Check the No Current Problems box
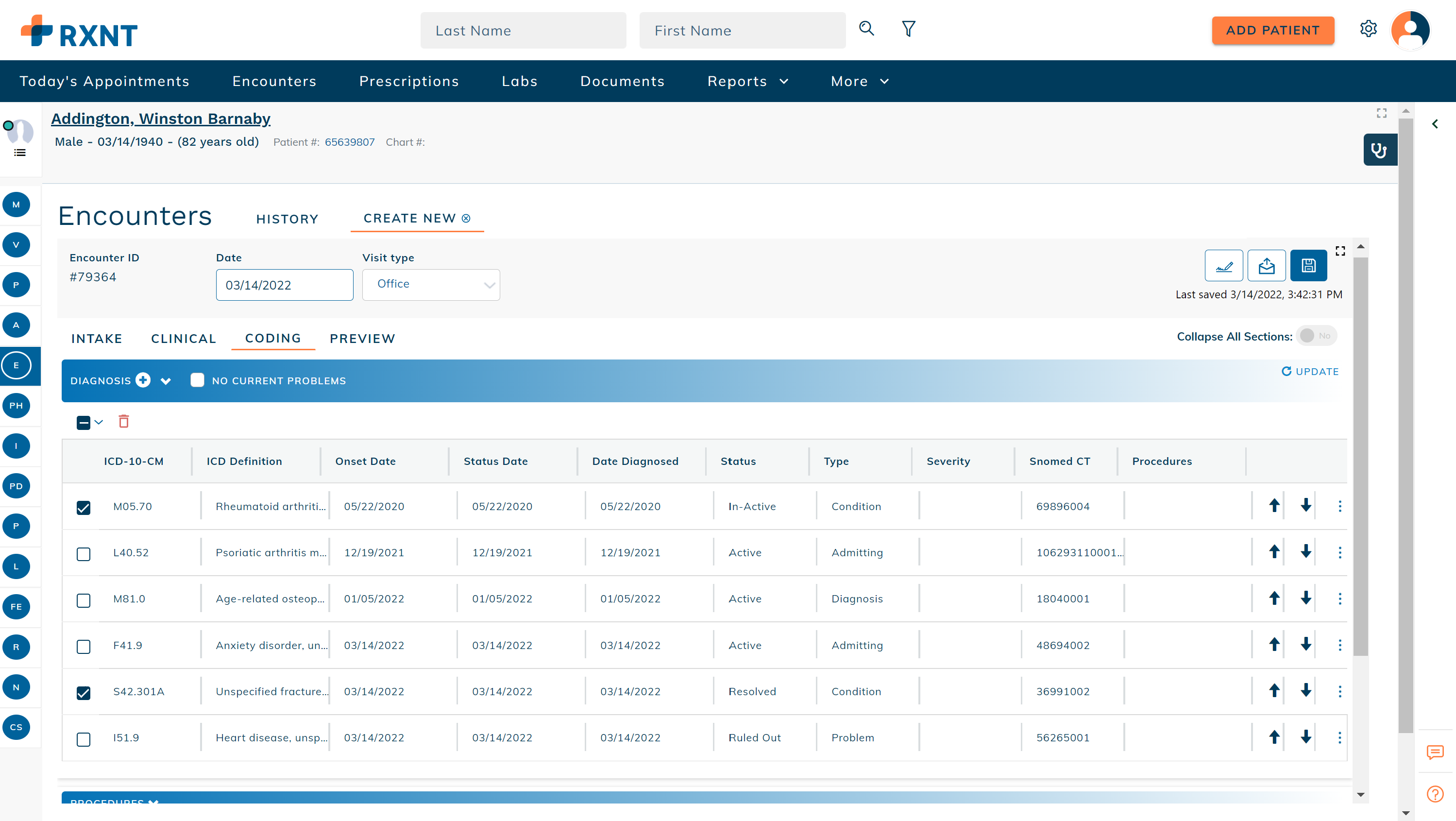1456x821 pixels. coord(197,380)
